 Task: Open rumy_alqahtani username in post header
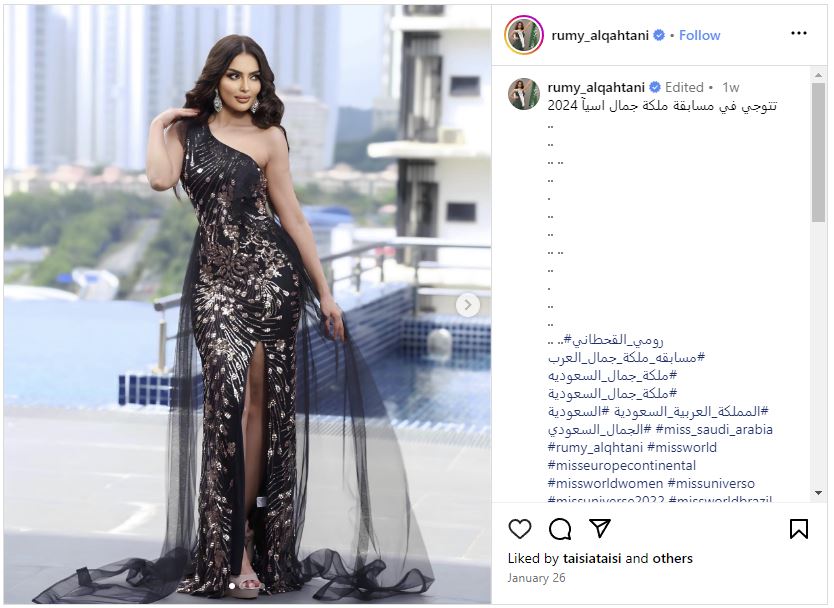[600, 35]
